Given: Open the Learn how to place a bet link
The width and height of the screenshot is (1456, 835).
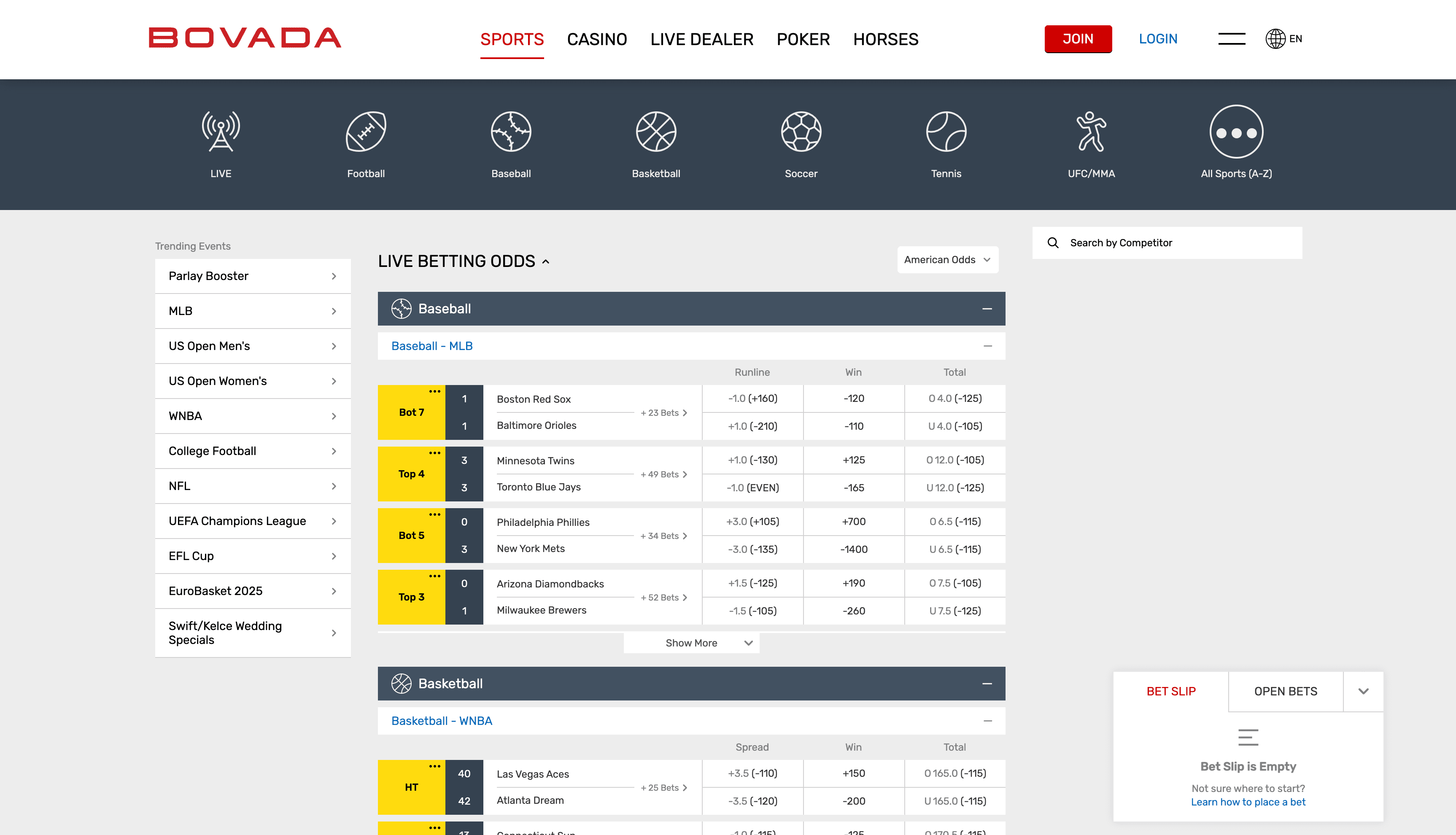Looking at the screenshot, I should pos(1248,802).
